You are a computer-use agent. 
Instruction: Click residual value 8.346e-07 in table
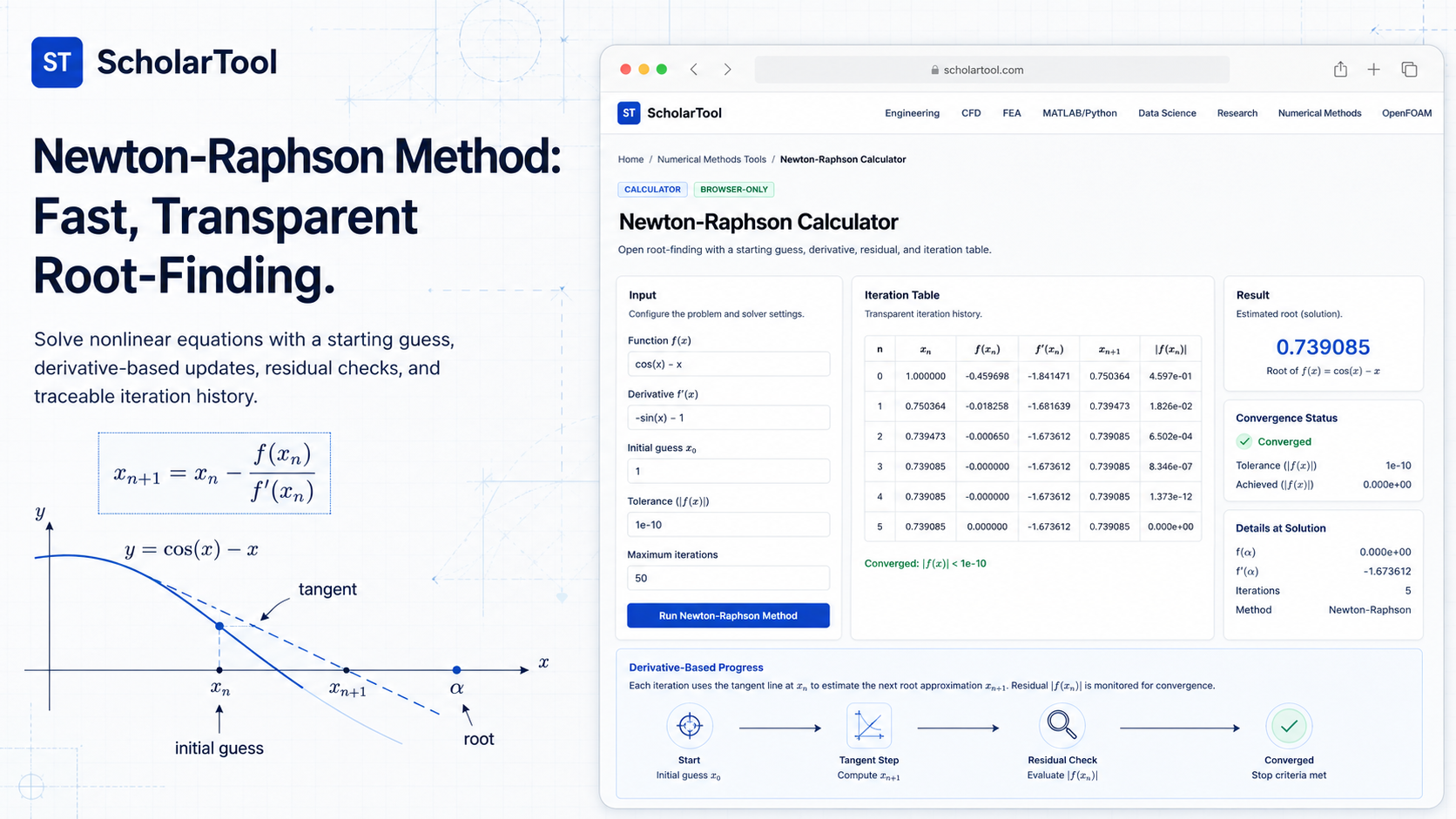(x=1170, y=467)
